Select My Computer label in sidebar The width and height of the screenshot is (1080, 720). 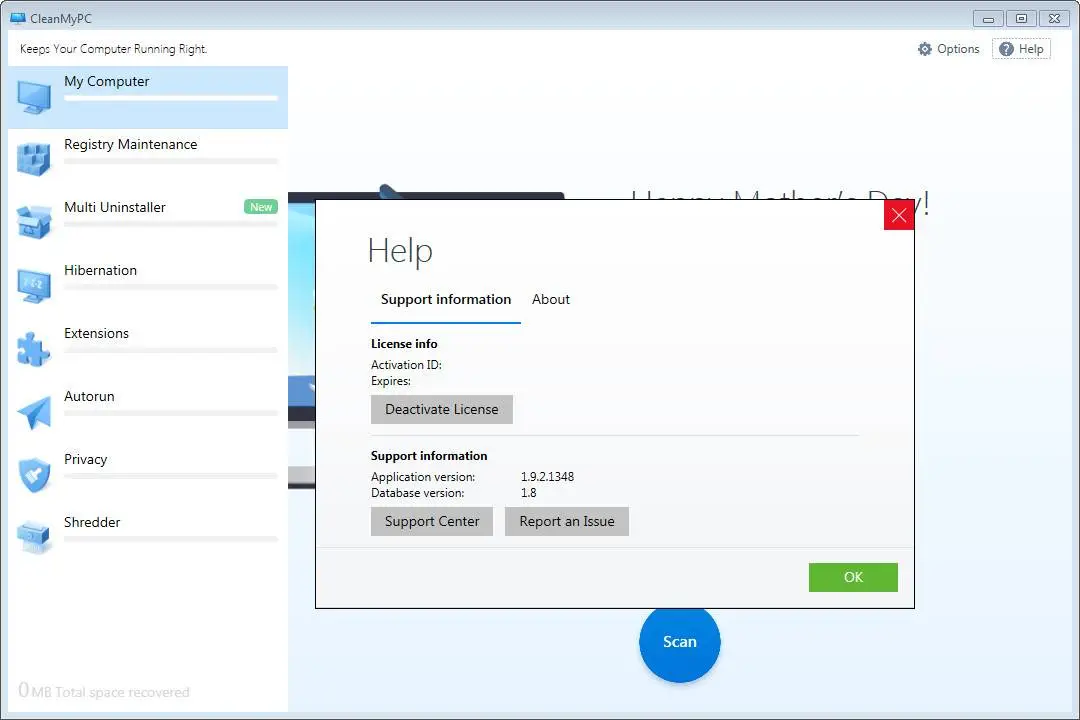pyautogui.click(x=107, y=81)
